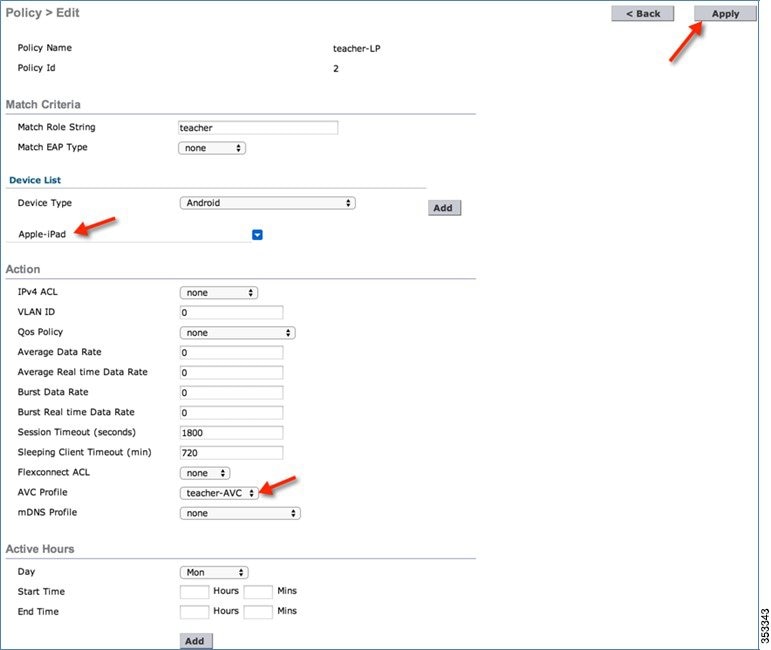Open the Qos Policy dropdown
771x650 pixels.
click(x=237, y=333)
